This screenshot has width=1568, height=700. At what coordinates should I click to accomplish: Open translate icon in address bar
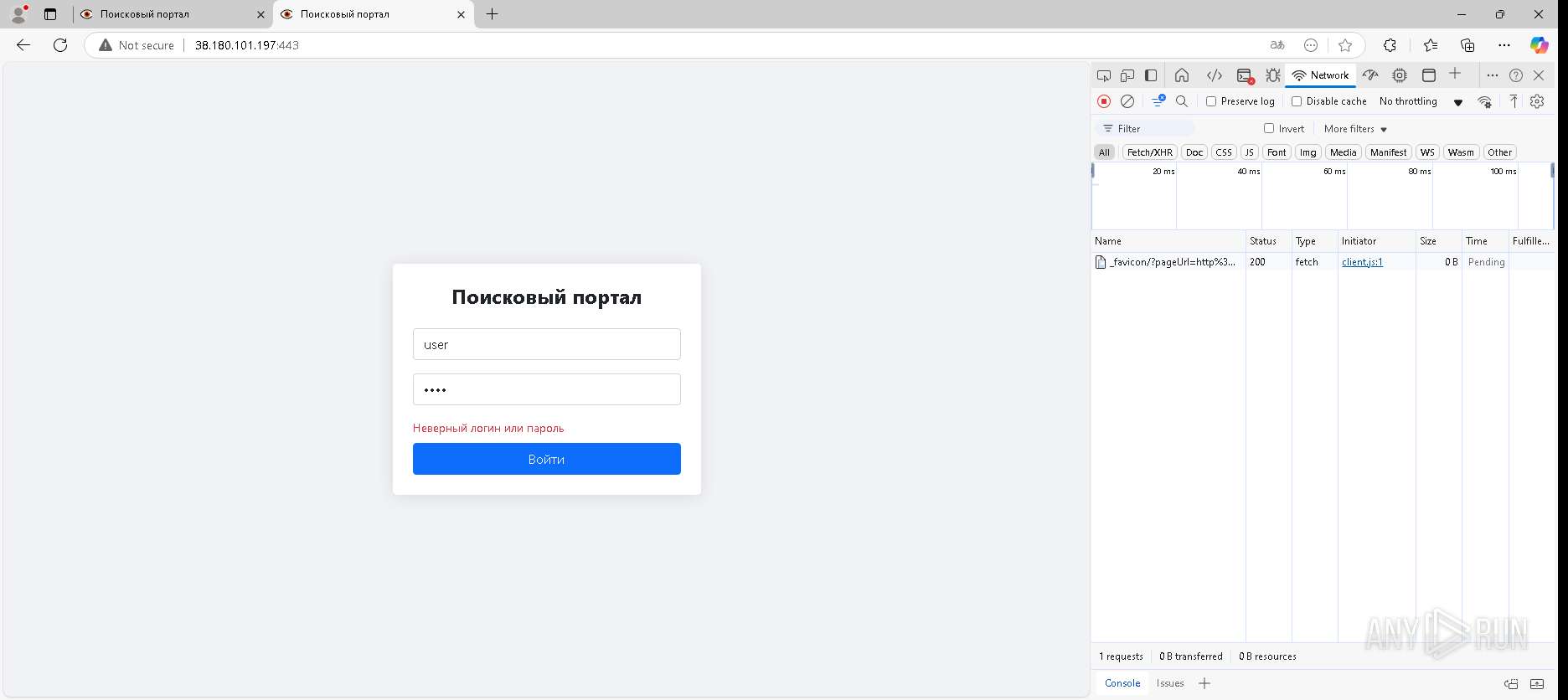pyautogui.click(x=1277, y=45)
